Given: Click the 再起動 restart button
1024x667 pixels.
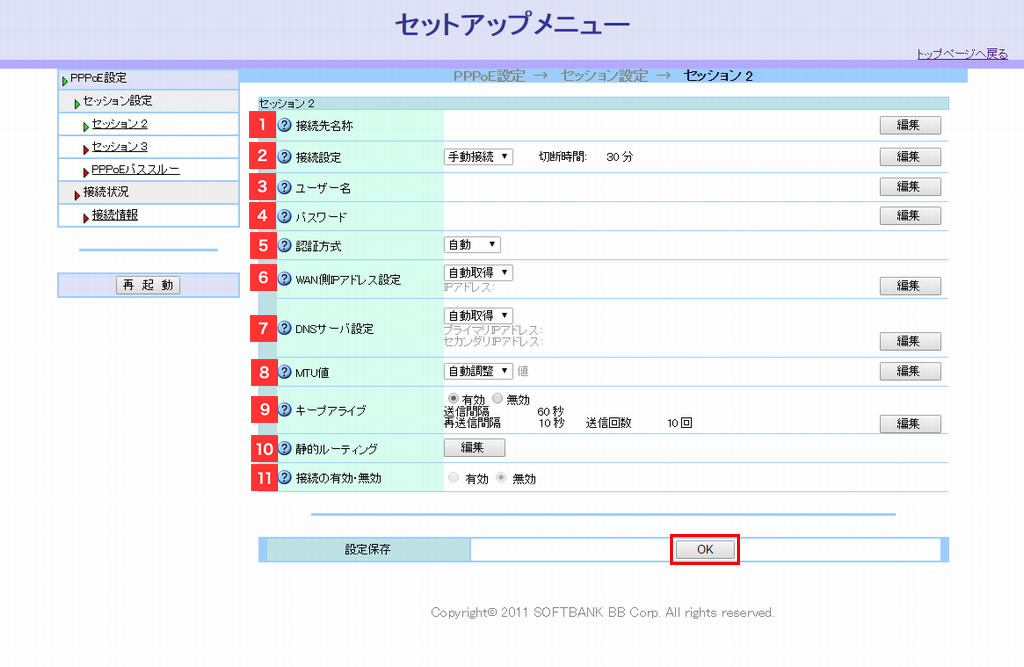Looking at the screenshot, I should pyautogui.click(x=148, y=285).
